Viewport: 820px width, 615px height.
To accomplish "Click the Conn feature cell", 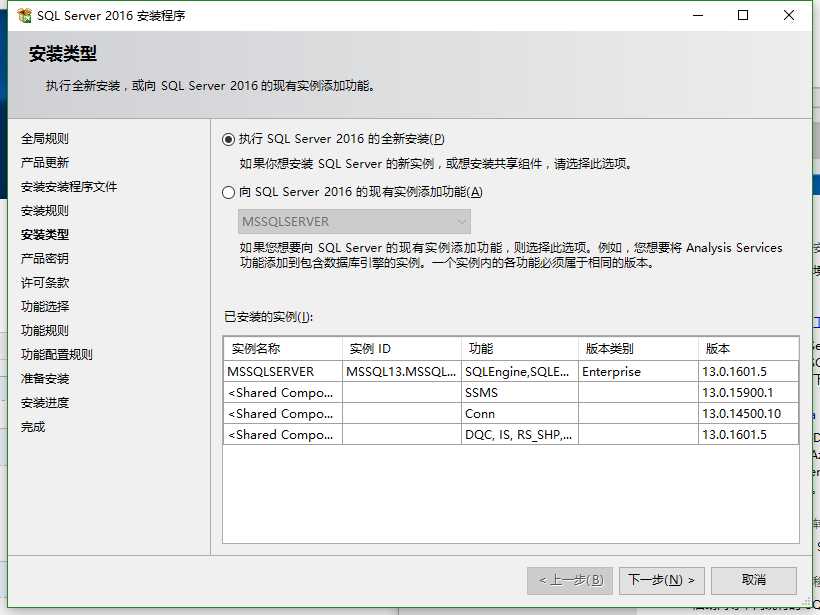I will [520, 414].
